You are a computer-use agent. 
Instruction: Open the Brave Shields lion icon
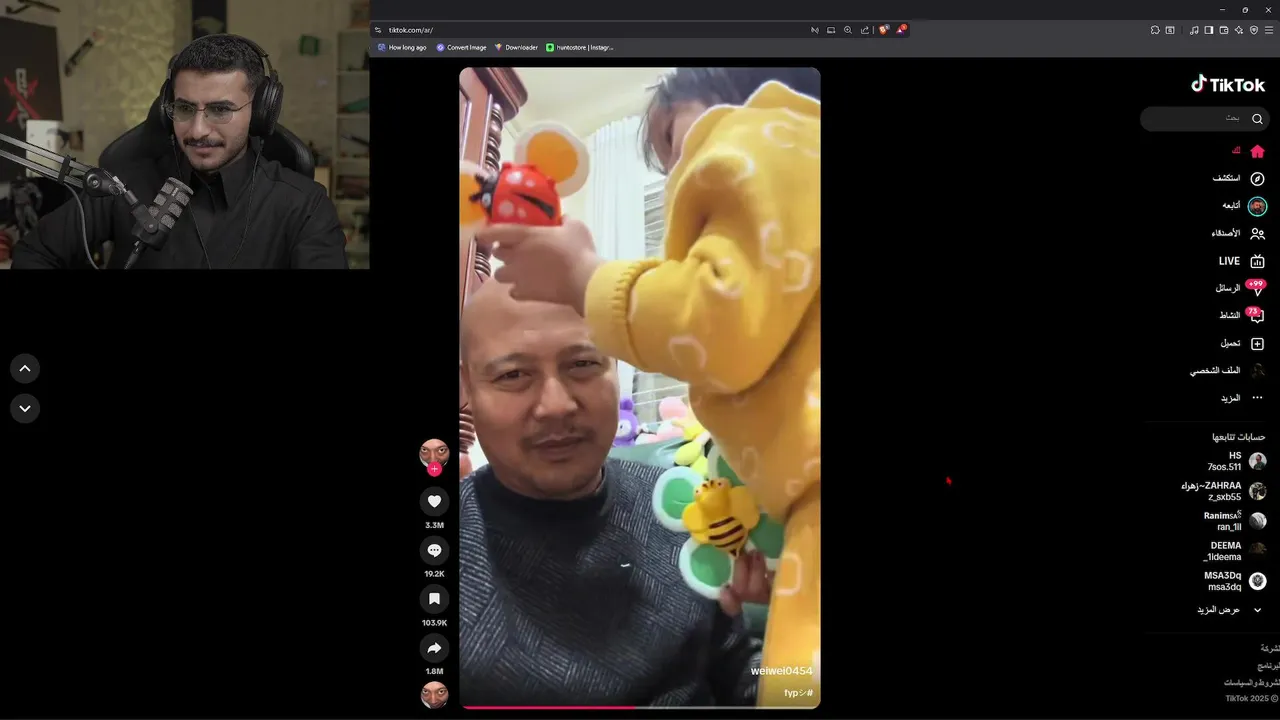click(884, 29)
